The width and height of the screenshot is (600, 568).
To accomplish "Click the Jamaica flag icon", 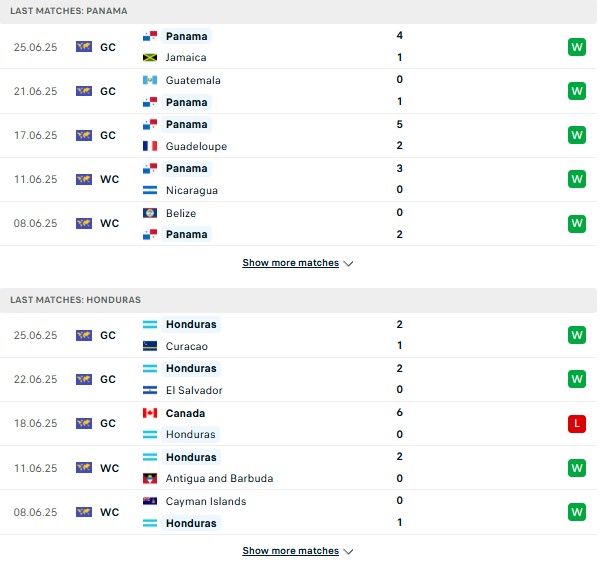I will [150, 57].
